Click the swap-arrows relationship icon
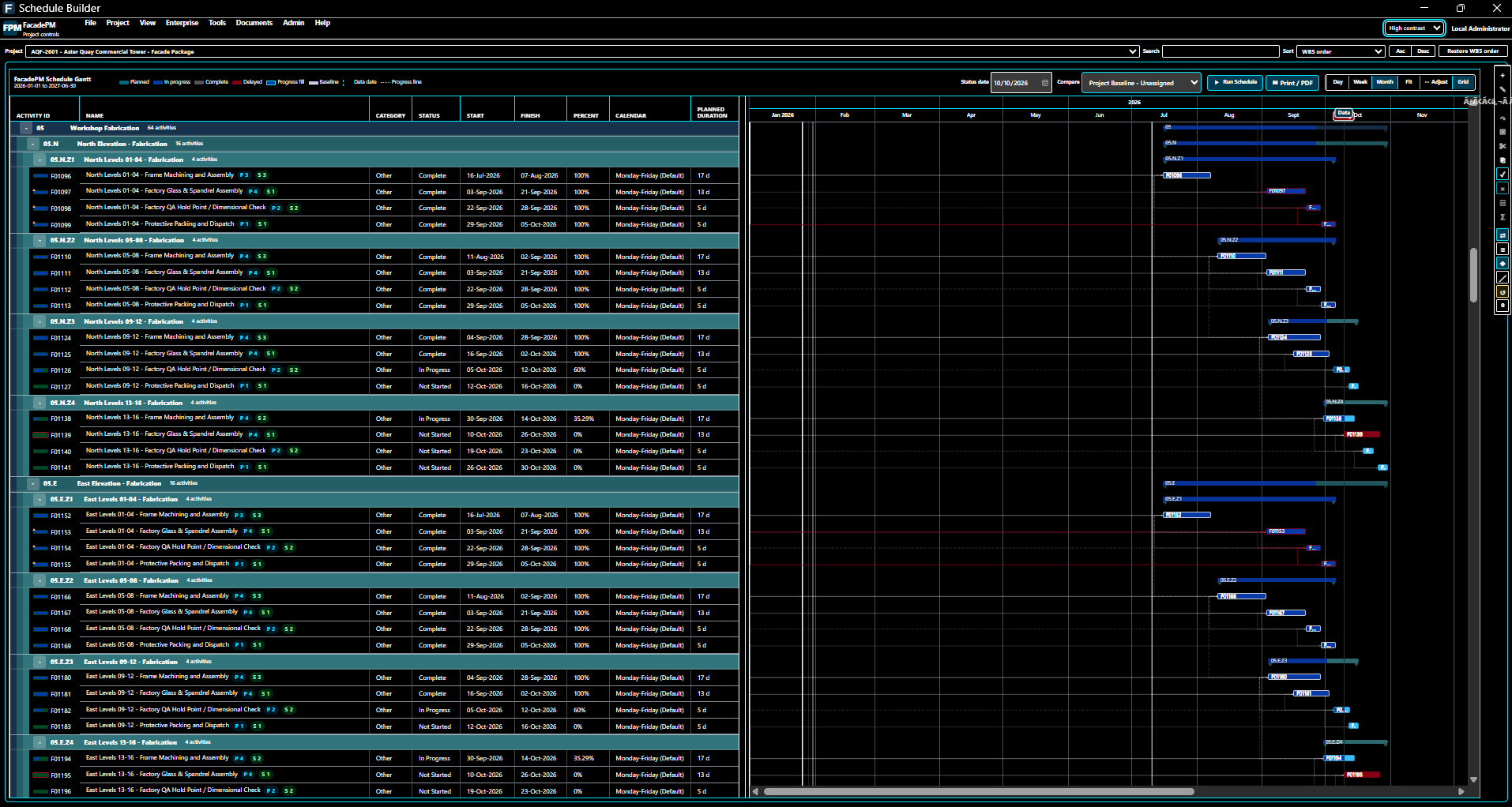 coord(1503,235)
